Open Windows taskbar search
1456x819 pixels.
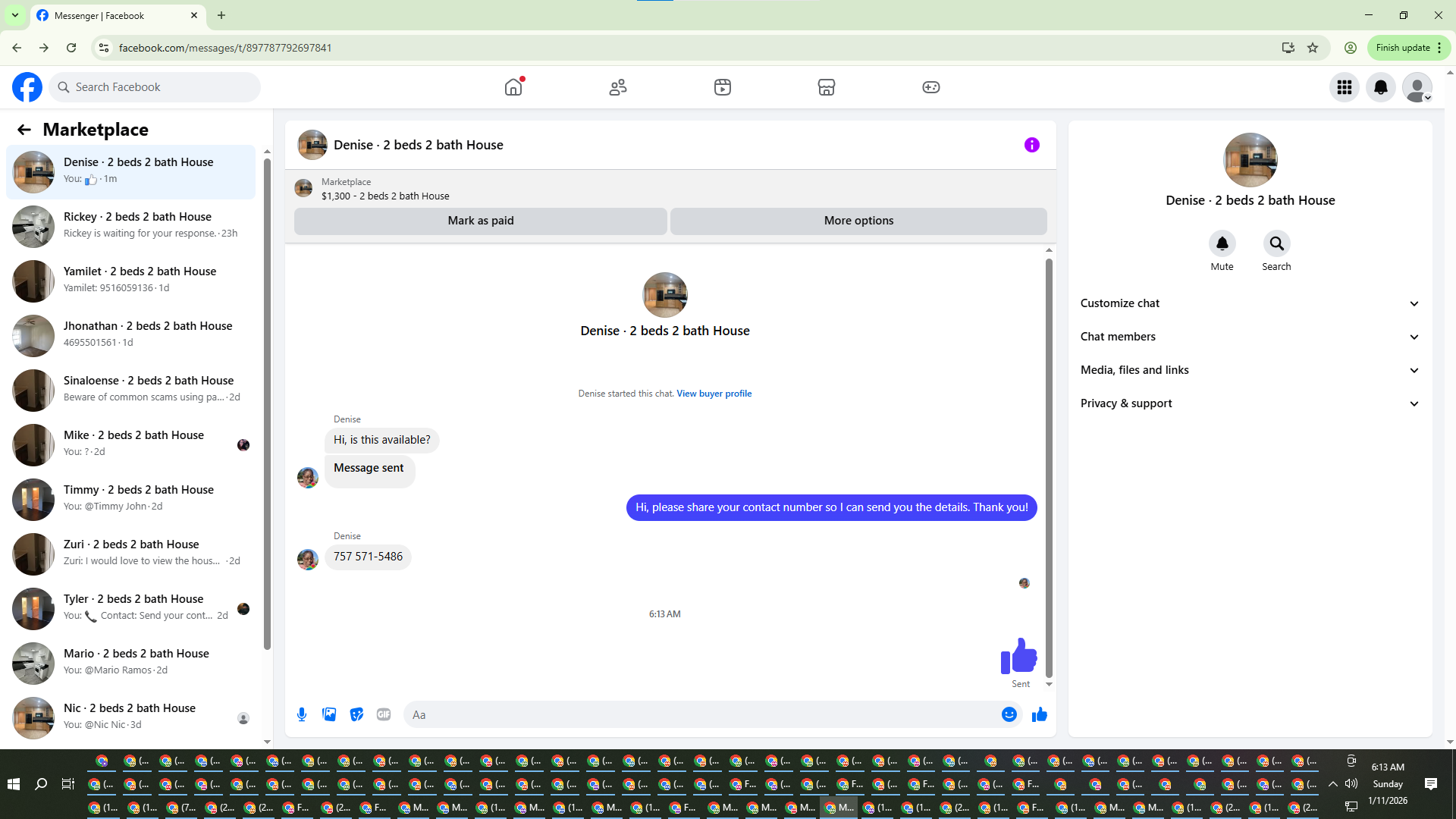[x=41, y=784]
